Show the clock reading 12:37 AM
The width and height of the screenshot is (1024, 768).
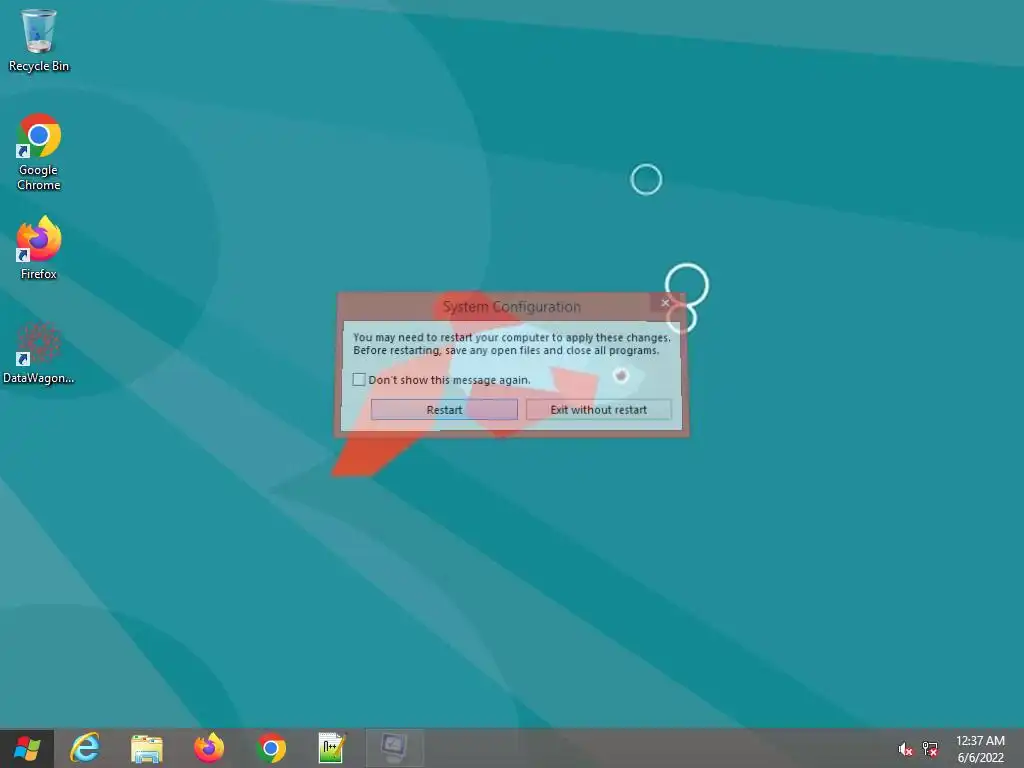(x=980, y=741)
